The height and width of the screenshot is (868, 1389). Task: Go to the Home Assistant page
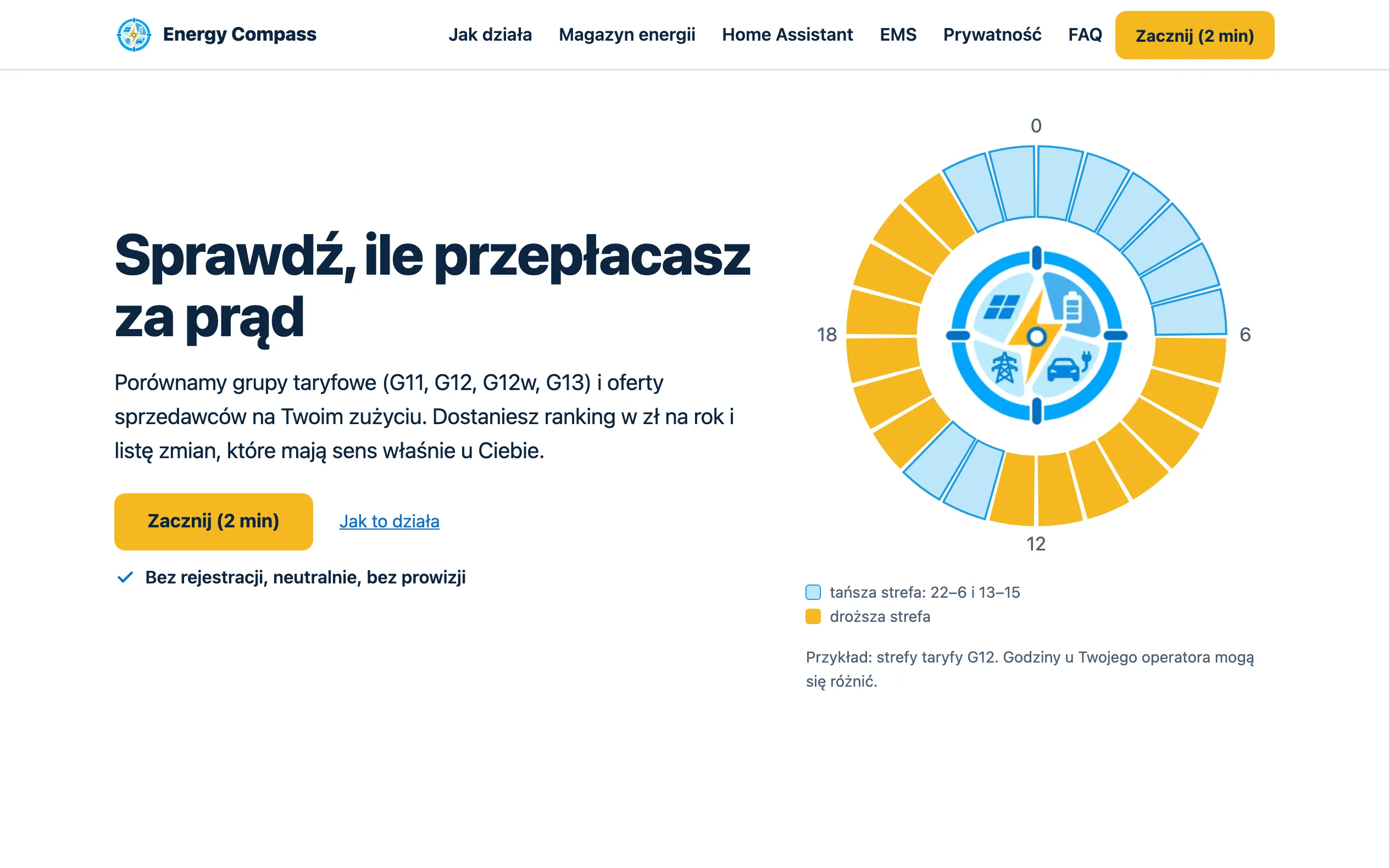click(x=787, y=35)
